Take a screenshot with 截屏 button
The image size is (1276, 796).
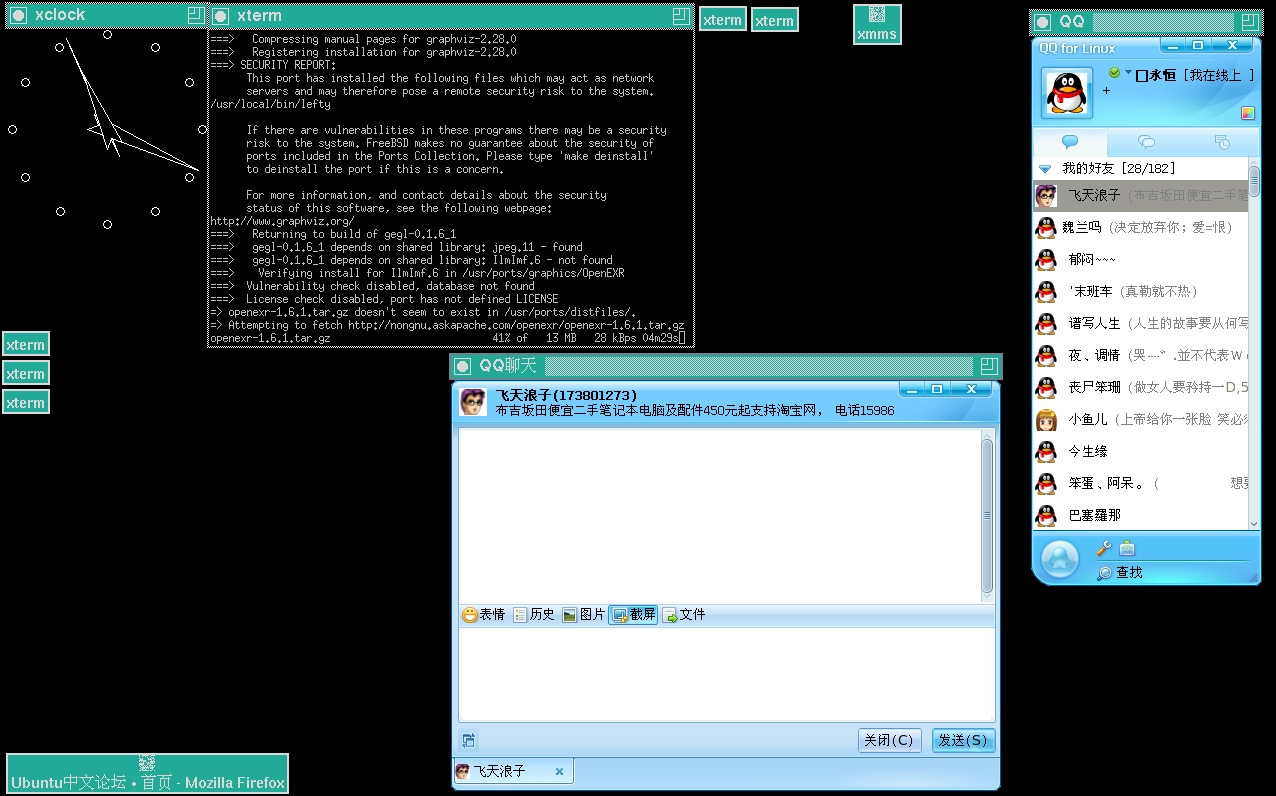point(634,615)
